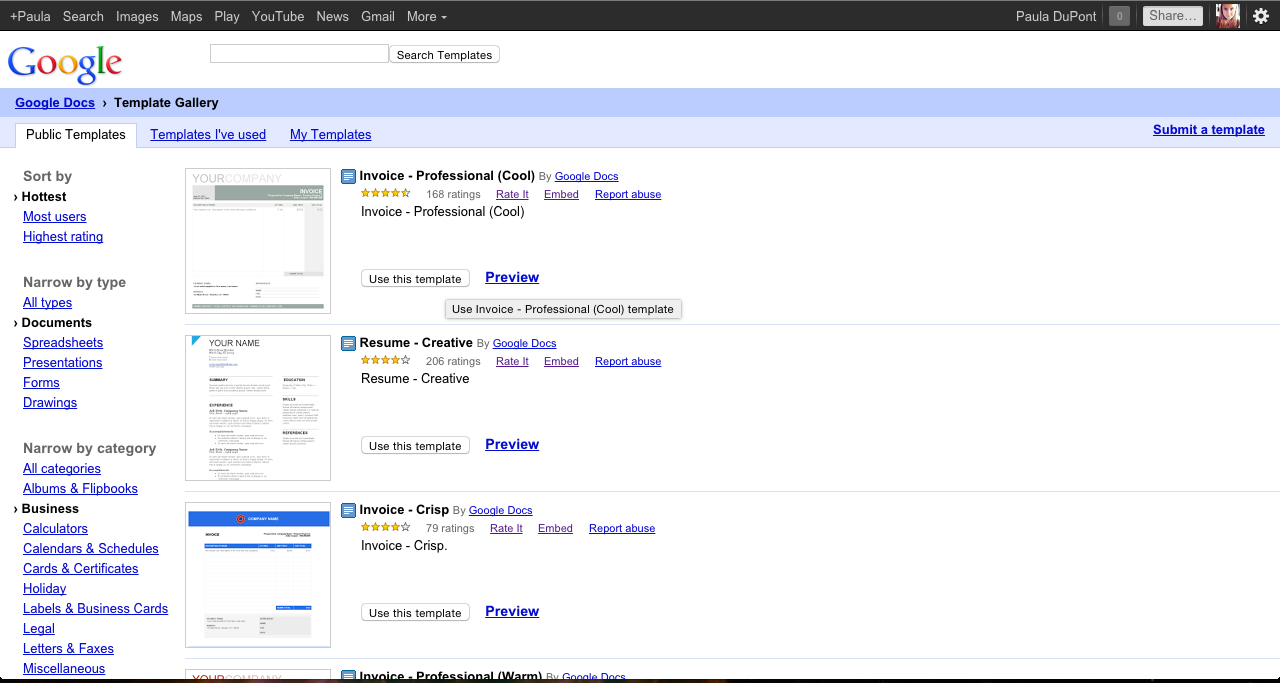Follow the Google Docs breadcrumb link
The height and width of the screenshot is (683, 1280).
point(55,102)
